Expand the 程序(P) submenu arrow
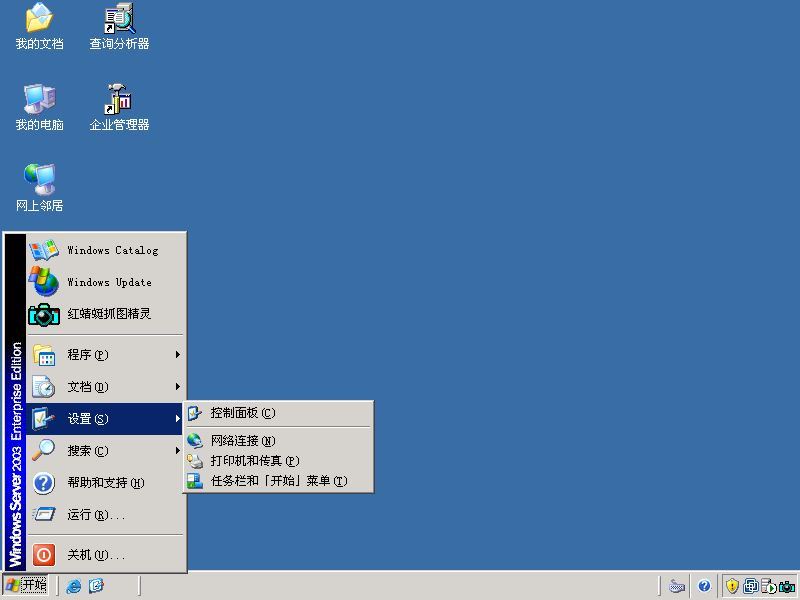The image size is (800, 600). click(x=177, y=354)
